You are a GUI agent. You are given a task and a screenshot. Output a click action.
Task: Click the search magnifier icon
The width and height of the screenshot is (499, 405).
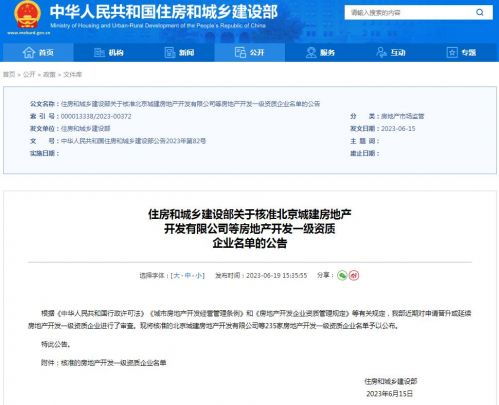click(480, 12)
